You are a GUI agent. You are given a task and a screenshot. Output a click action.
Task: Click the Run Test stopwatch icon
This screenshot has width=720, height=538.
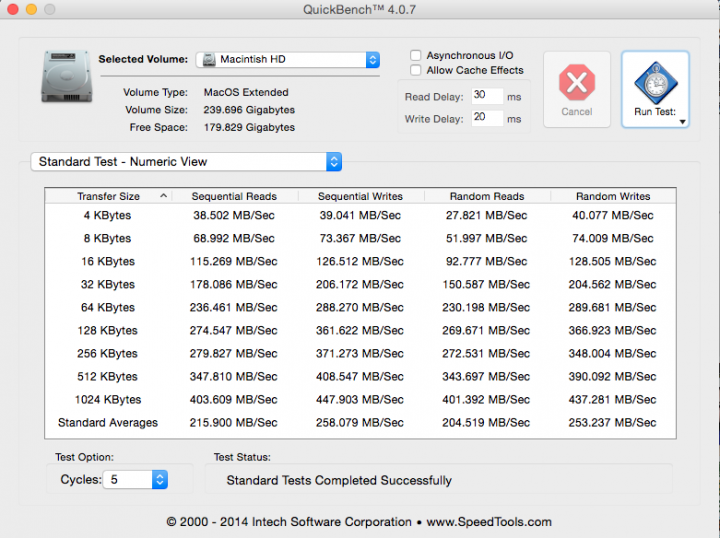(x=655, y=80)
